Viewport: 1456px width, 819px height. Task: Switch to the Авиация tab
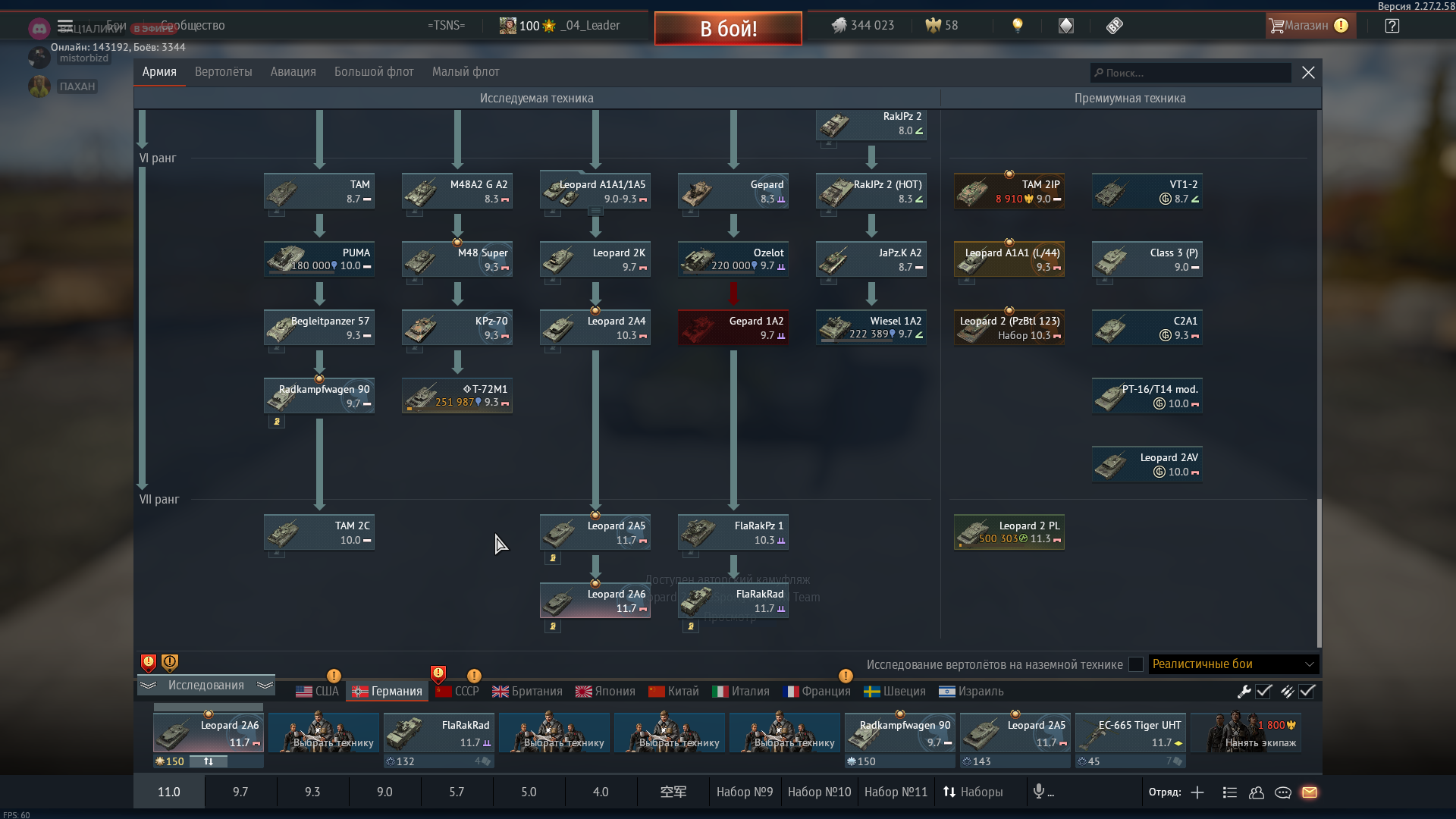(x=293, y=72)
